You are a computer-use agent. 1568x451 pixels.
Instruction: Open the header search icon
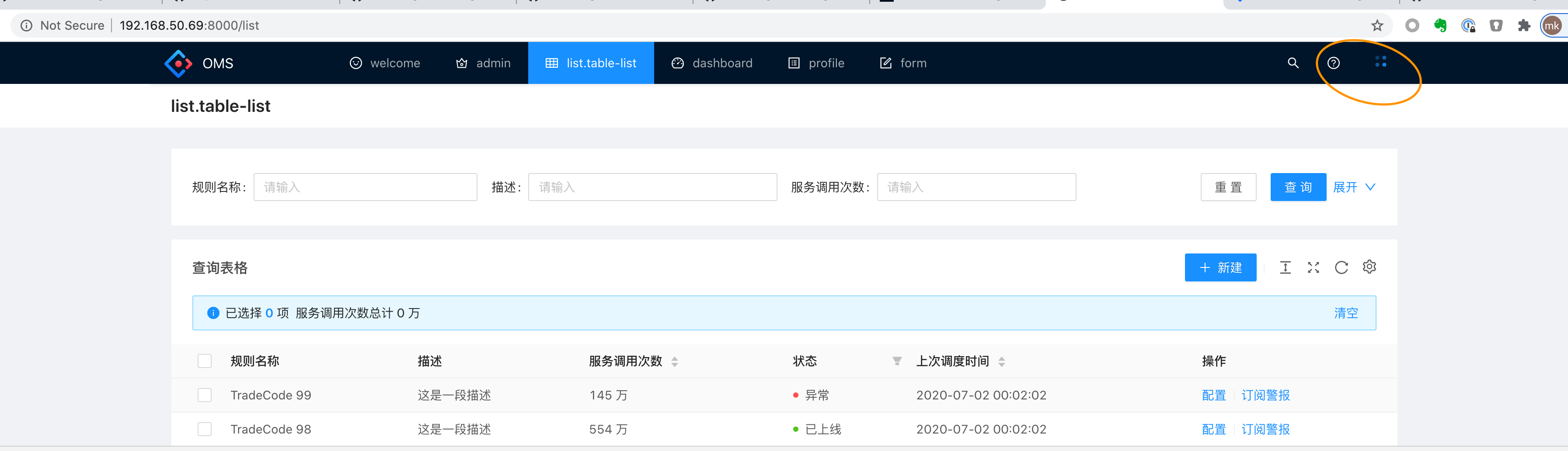pyautogui.click(x=1293, y=62)
